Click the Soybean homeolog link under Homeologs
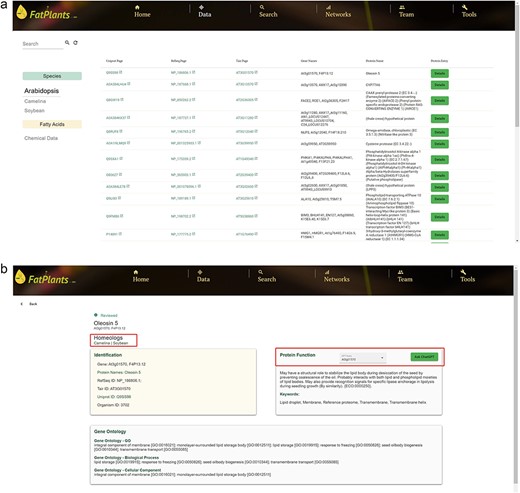 (120, 343)
